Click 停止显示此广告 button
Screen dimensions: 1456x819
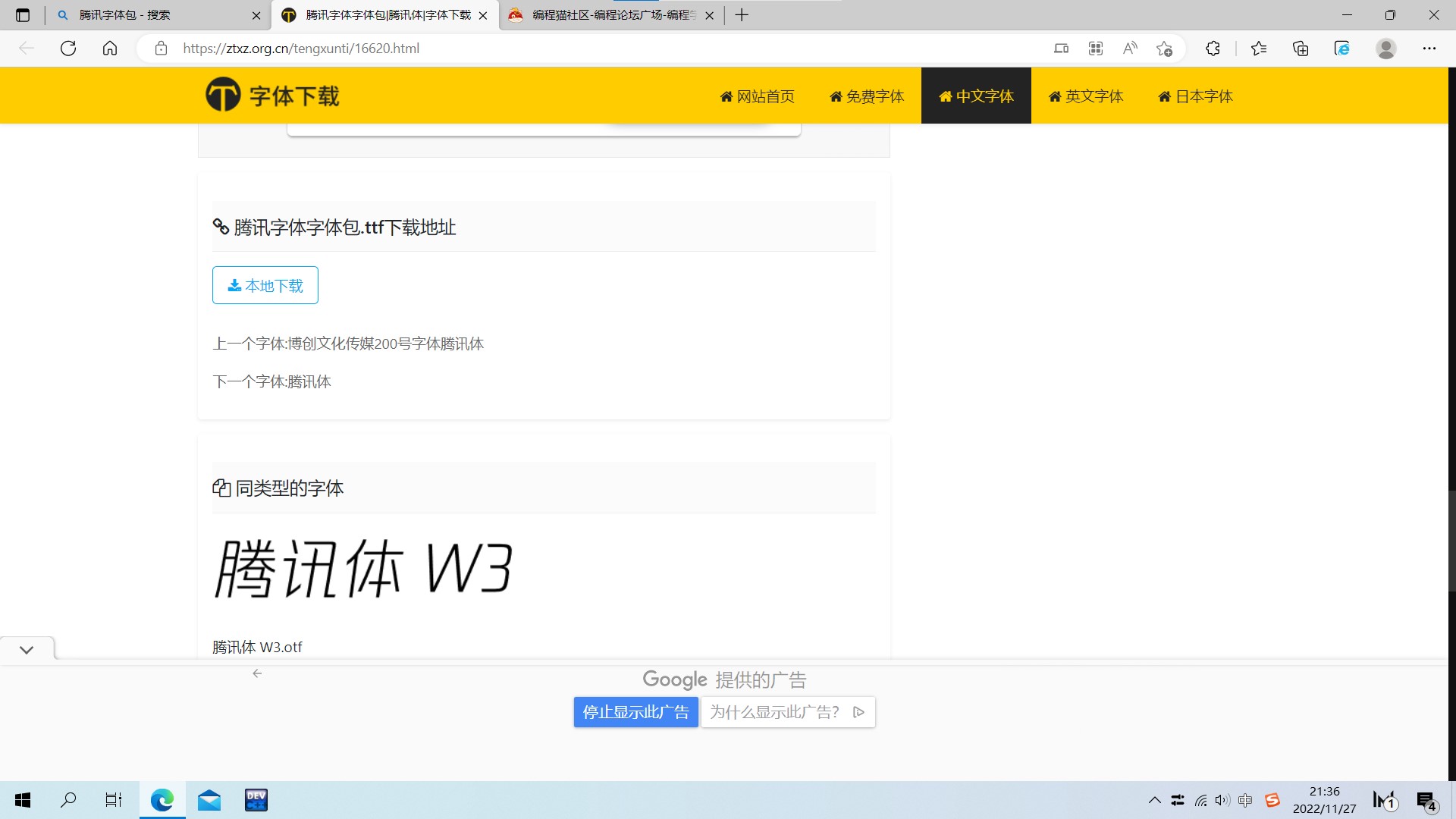[x=635, y=712]
